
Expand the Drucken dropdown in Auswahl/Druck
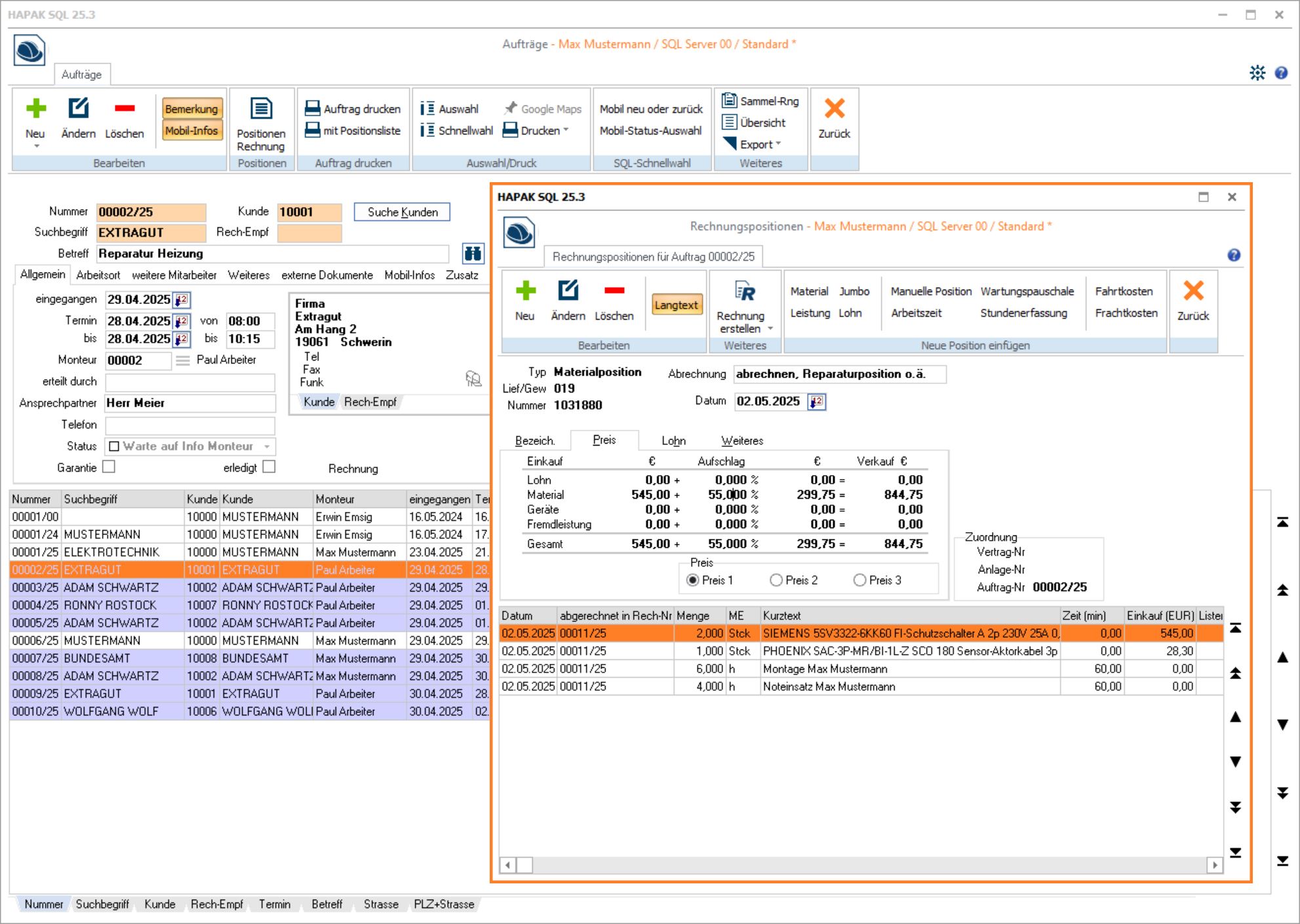click(565, 130)
